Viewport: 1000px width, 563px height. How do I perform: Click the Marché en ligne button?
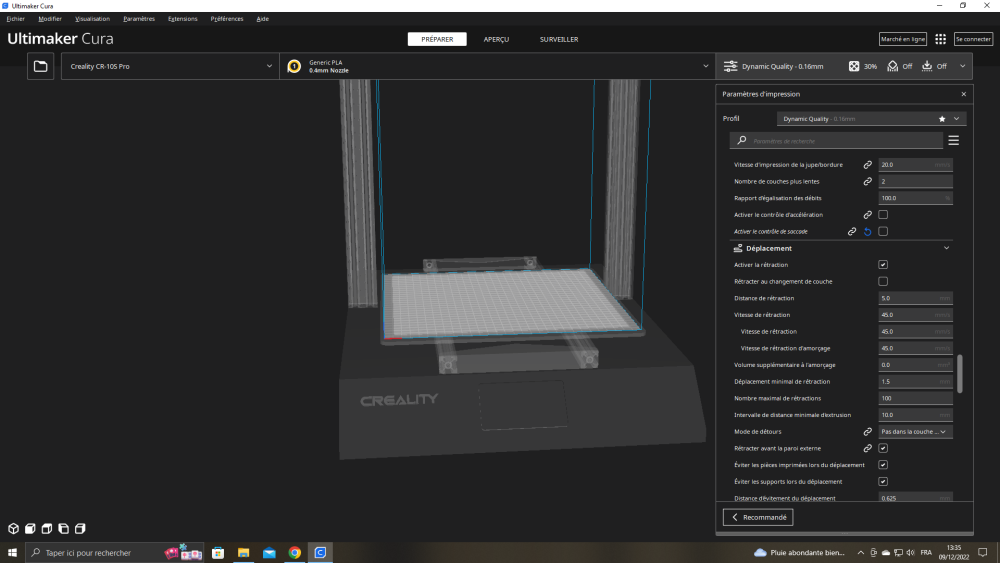click(x=902, y=40)
